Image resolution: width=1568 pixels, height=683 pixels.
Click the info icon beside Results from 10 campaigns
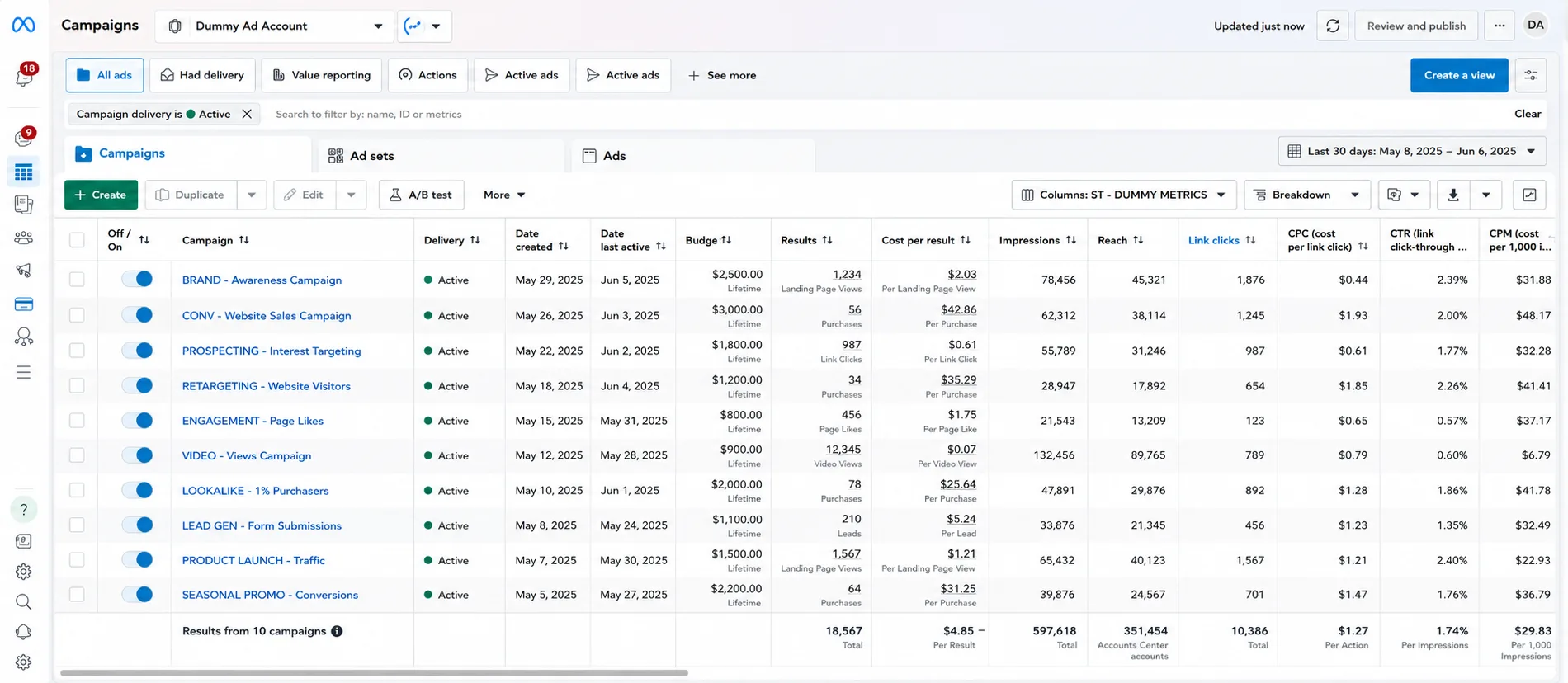coord(337,631)
